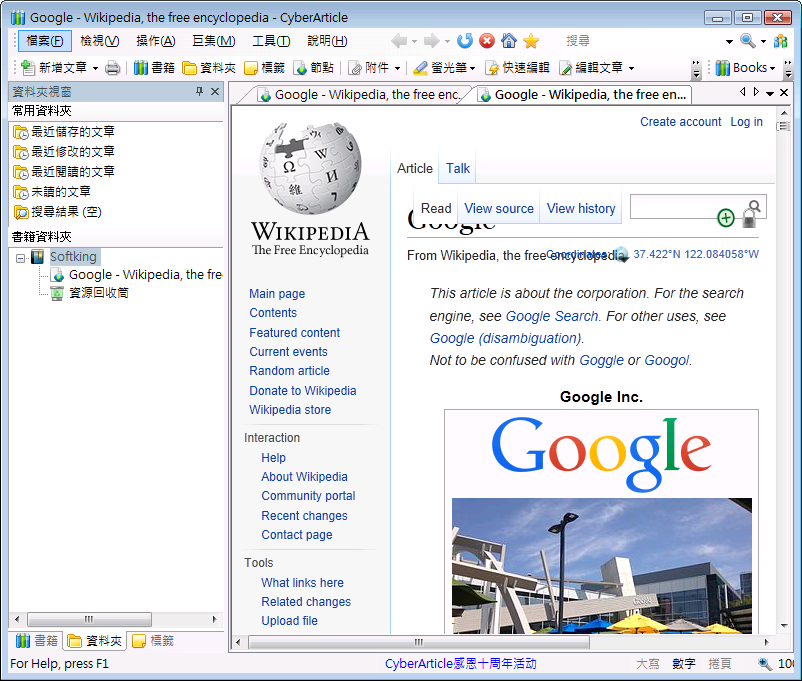Viewport: 802px width, 681px height.
Task: Pin the 資料夾視窗 panel with pushpin
Action: pyautogui.click(x=199, y=92)
